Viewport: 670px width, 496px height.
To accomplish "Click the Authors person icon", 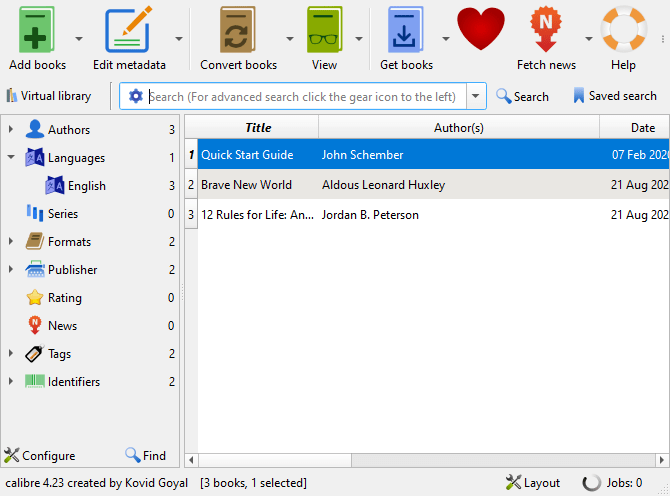I will click(35, 129).
